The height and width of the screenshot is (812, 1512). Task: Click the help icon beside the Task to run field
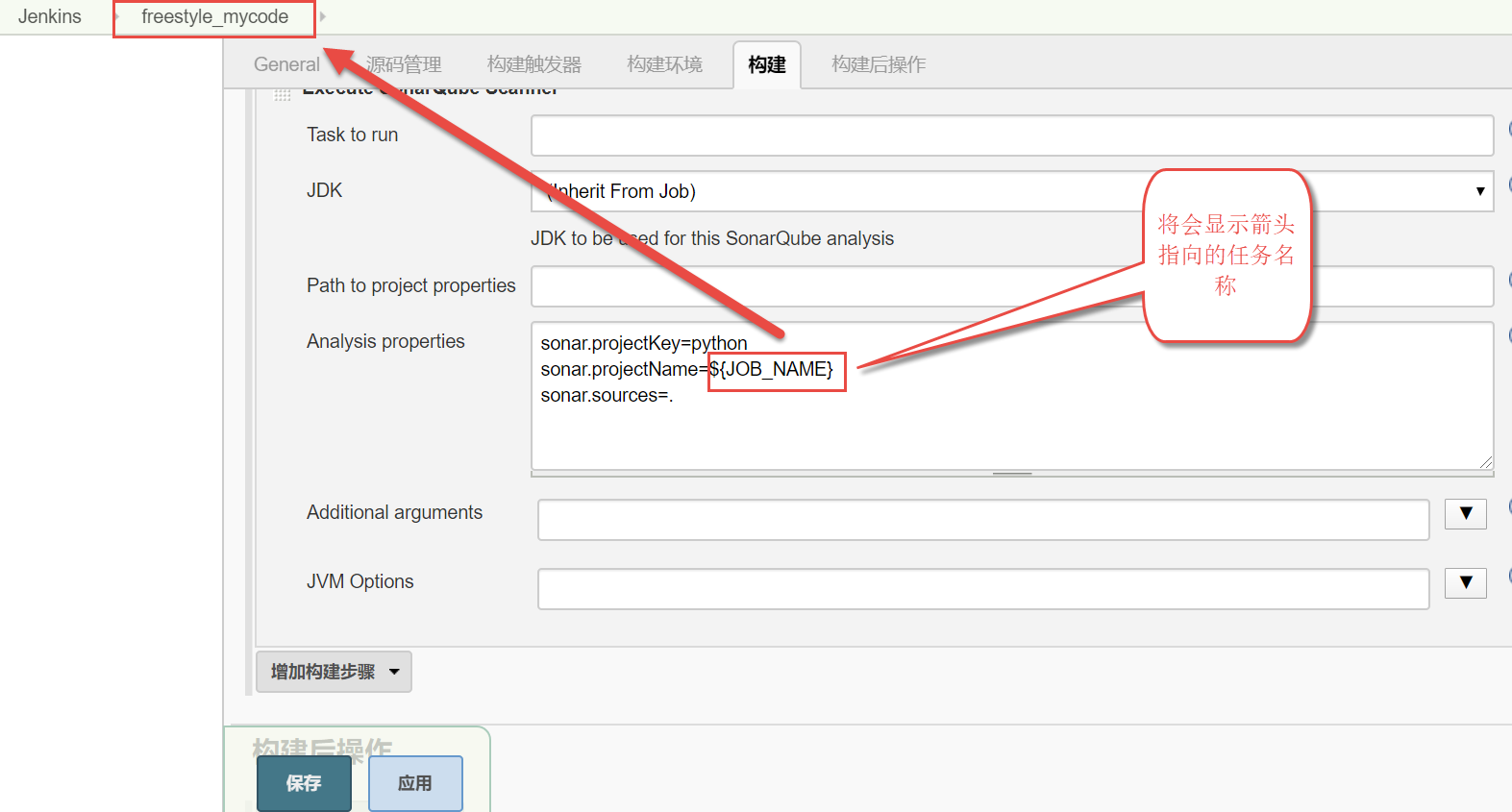point(1508,129)
